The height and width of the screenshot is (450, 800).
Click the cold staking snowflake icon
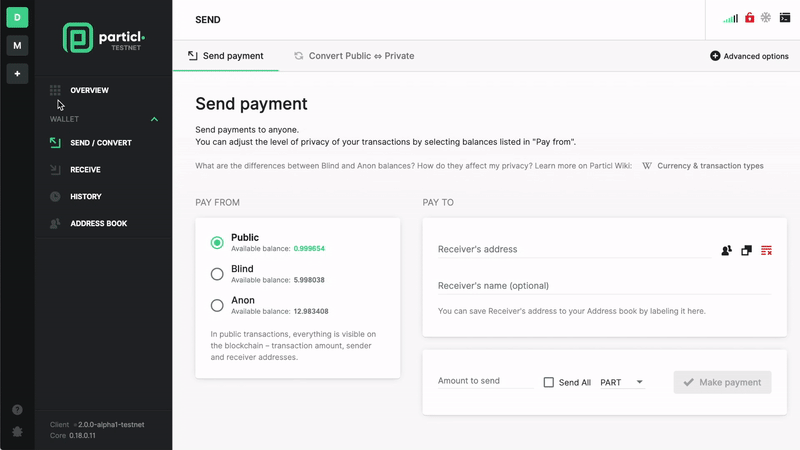pyautogui.click(x=766, y=18)
